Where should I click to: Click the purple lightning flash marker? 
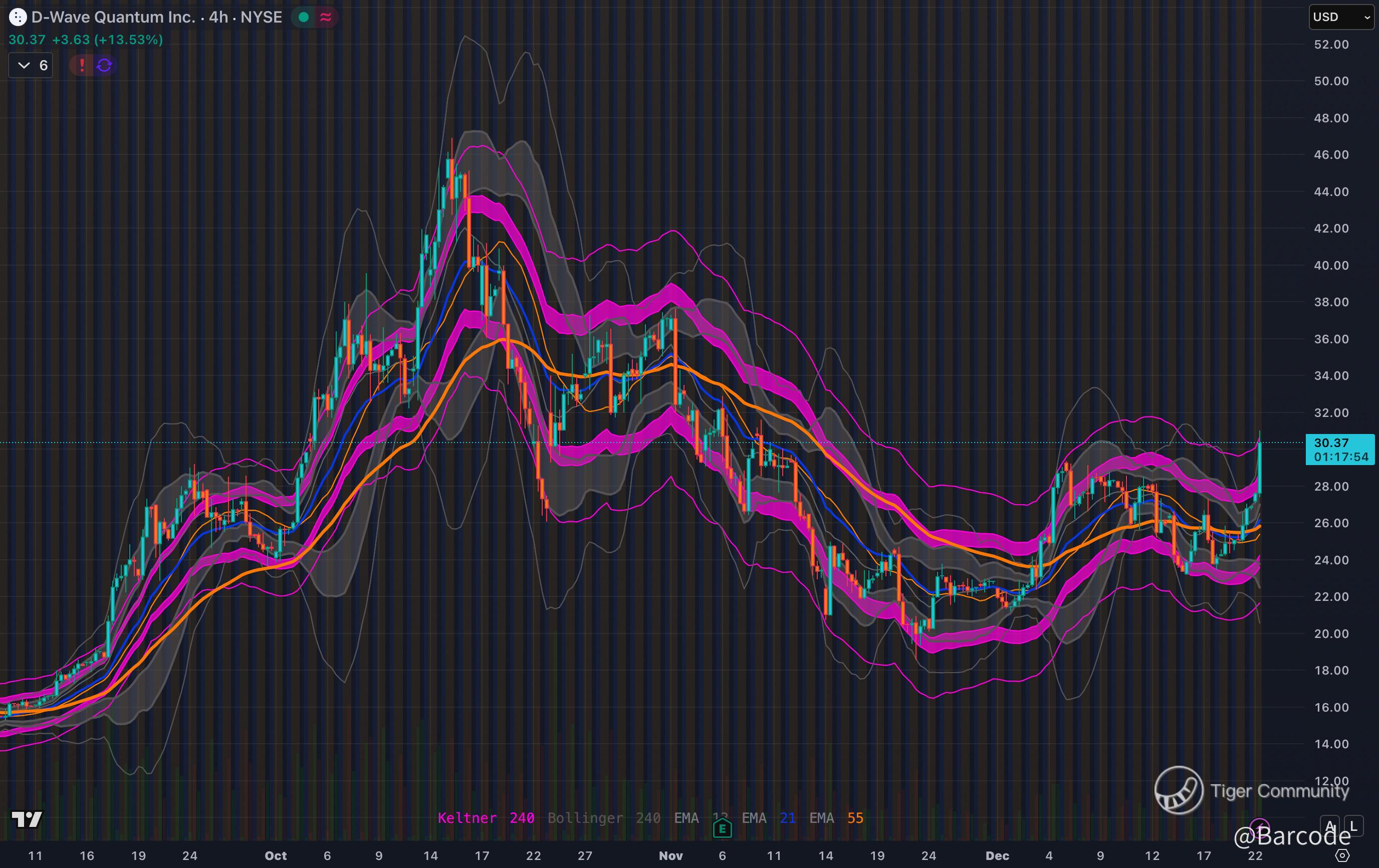tap(1259, 828)
